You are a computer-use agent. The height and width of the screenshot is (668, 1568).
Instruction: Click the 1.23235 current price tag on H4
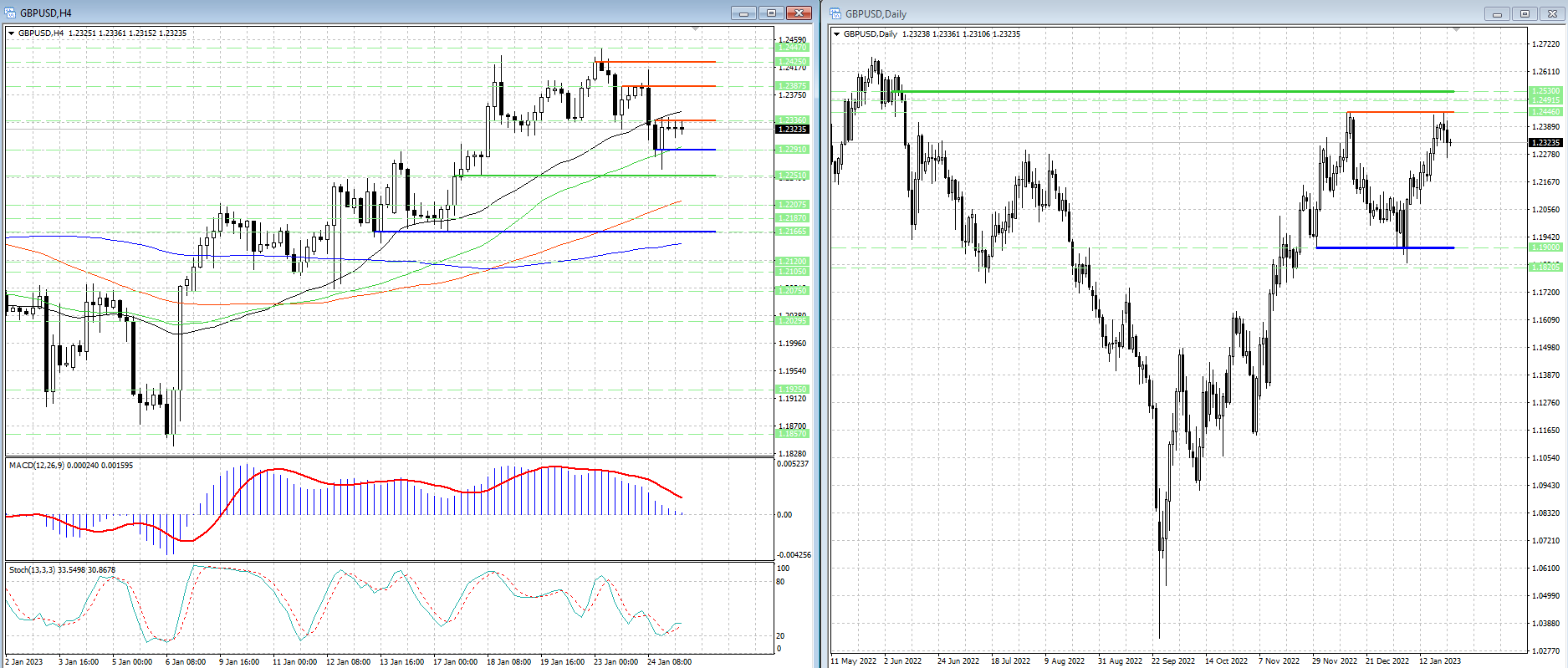[x=792, y=129]
